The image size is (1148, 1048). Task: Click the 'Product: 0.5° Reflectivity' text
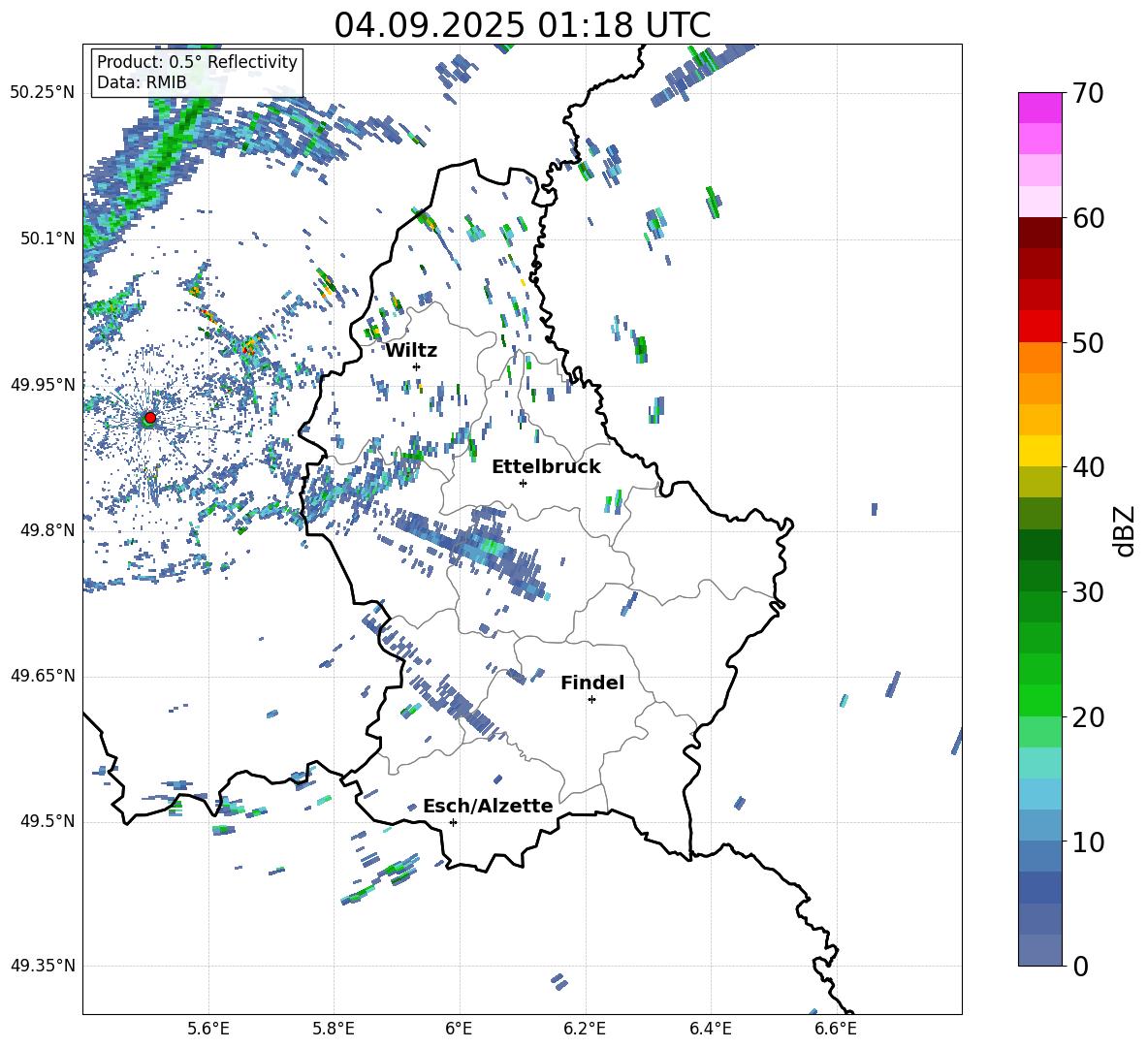point(197,62)
